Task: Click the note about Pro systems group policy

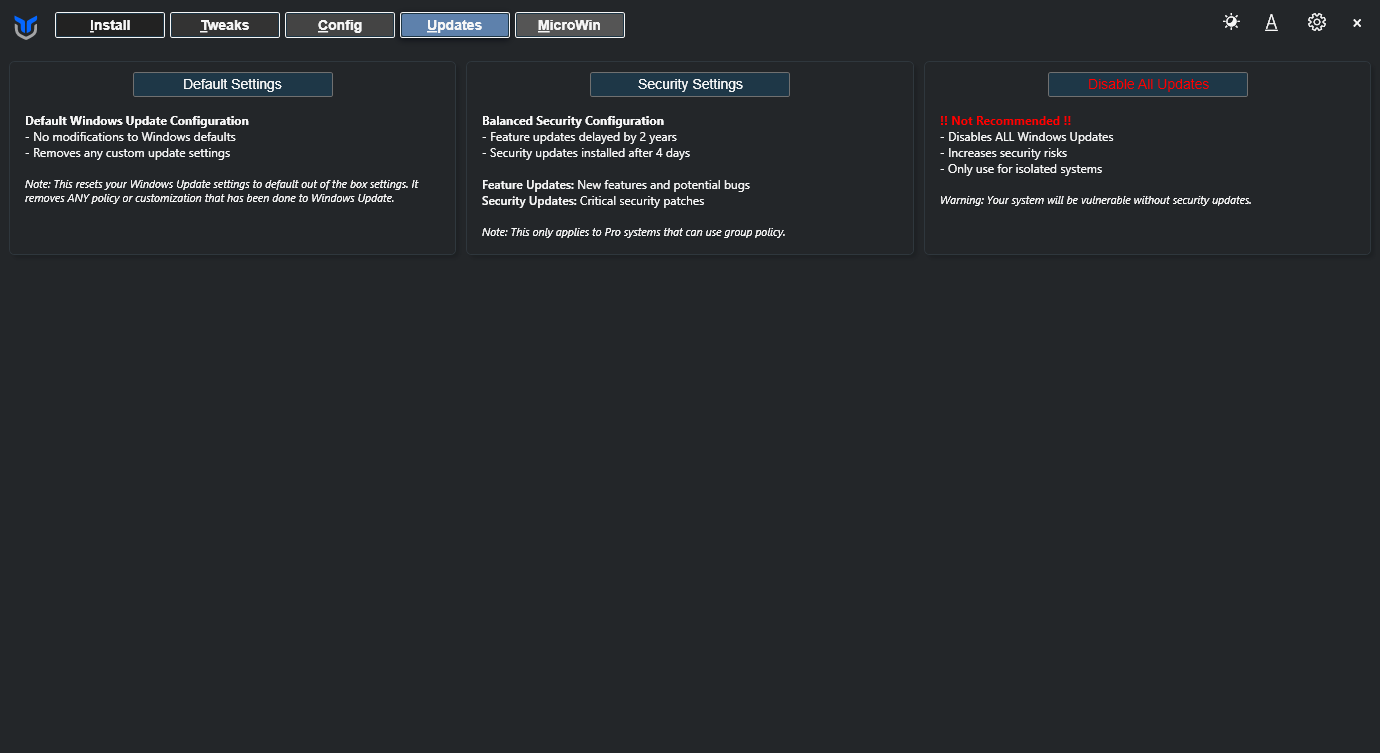Action: [633, 232]
